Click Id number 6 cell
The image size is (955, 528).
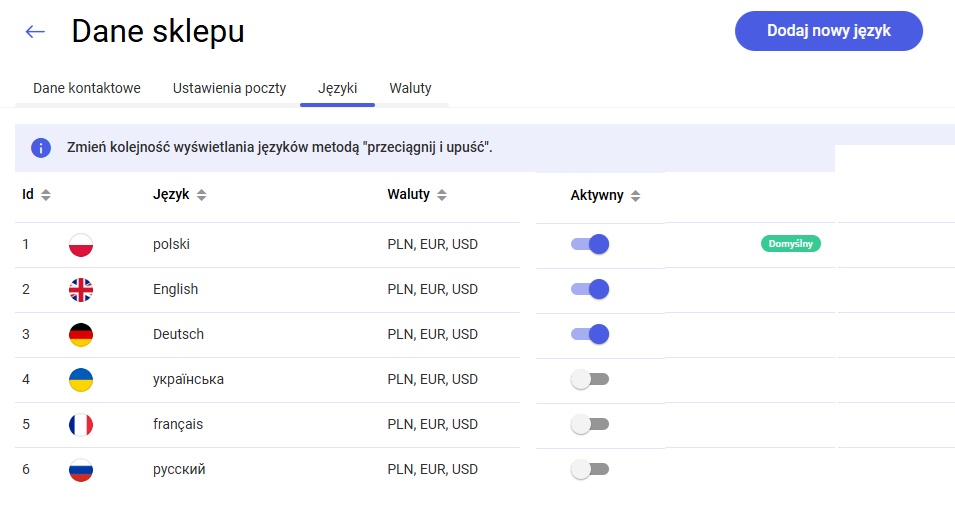(26, 470)
